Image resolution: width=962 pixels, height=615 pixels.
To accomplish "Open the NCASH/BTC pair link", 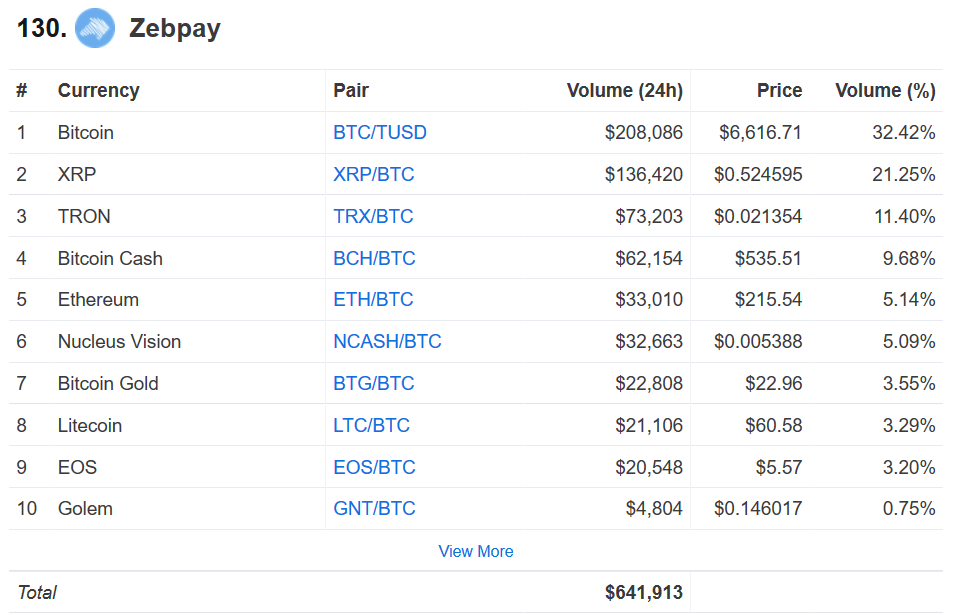I will click(x=387, y=341).
